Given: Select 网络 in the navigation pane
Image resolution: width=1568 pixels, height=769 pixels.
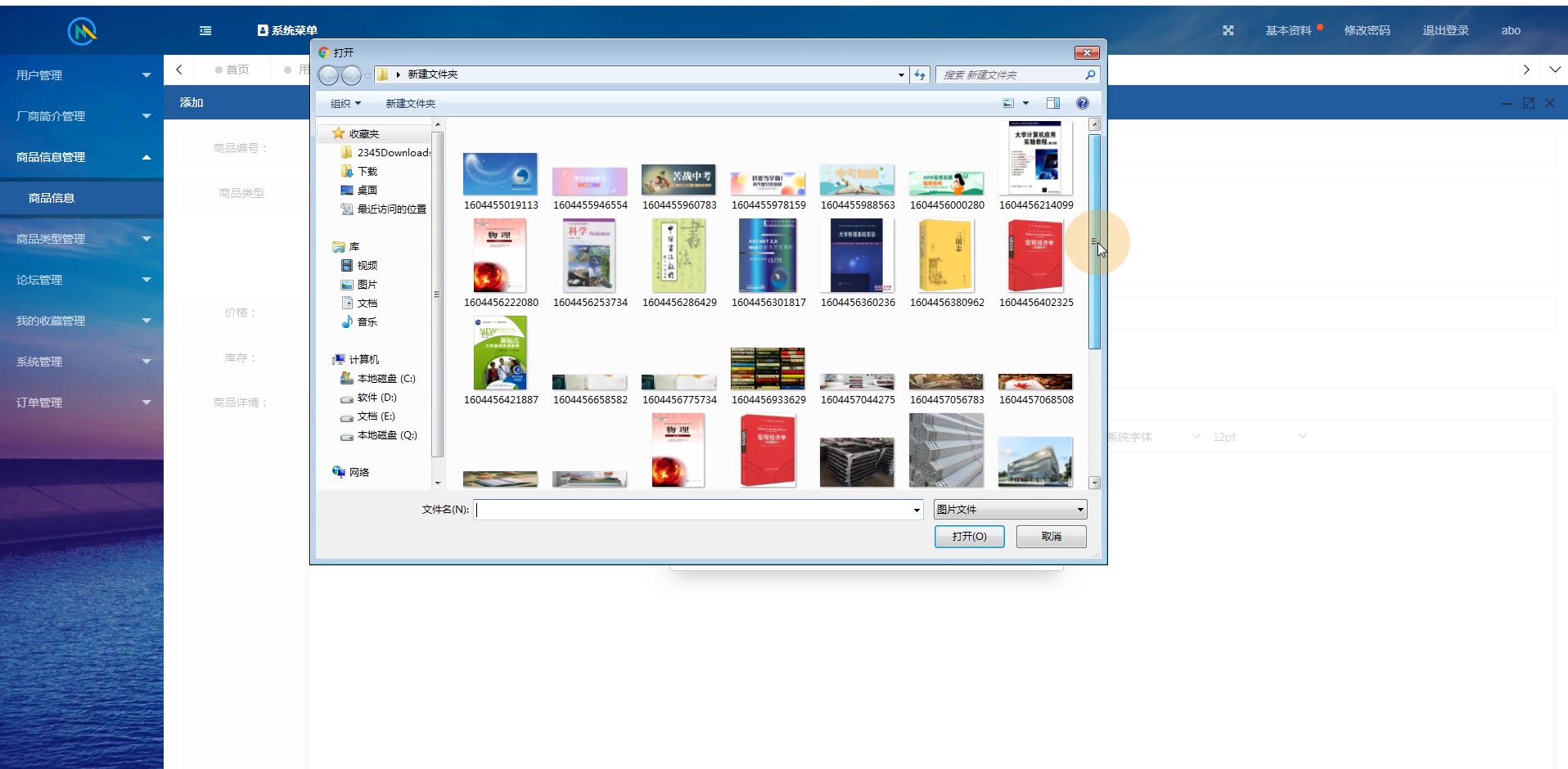Looking at the screenshot, I should (x=351, y=472).
